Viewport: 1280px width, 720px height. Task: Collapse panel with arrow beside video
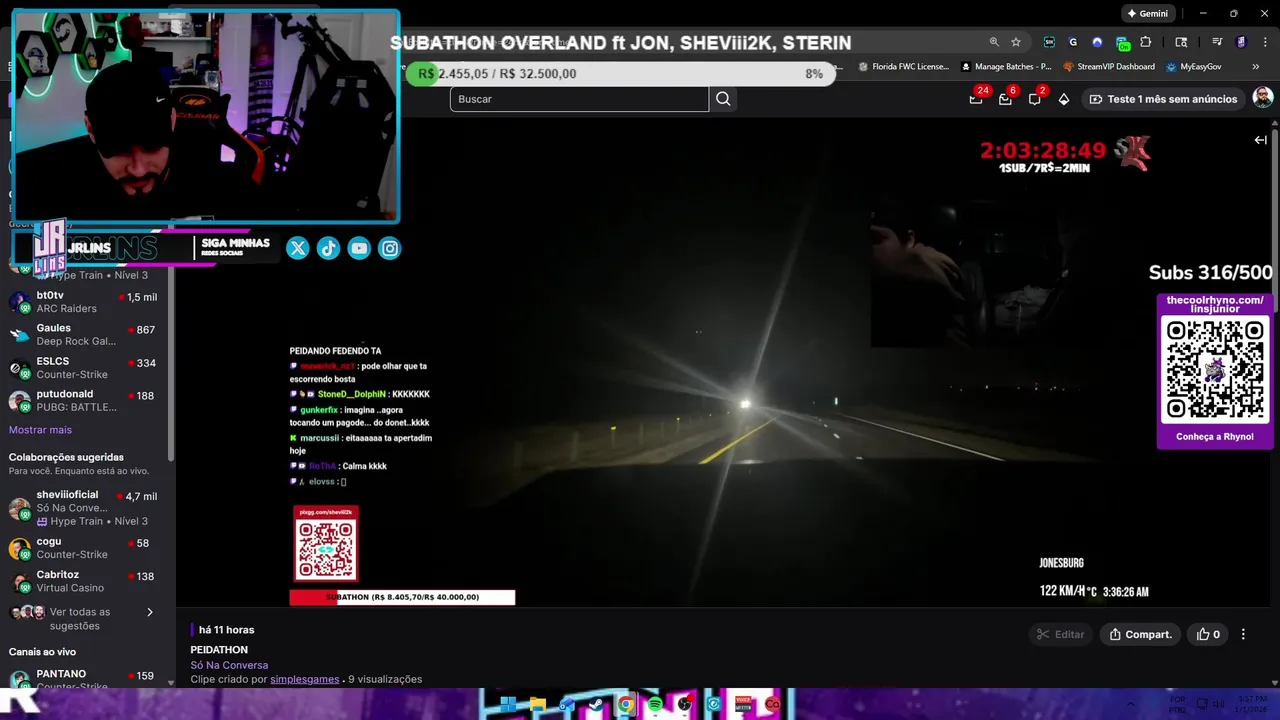1260,140
